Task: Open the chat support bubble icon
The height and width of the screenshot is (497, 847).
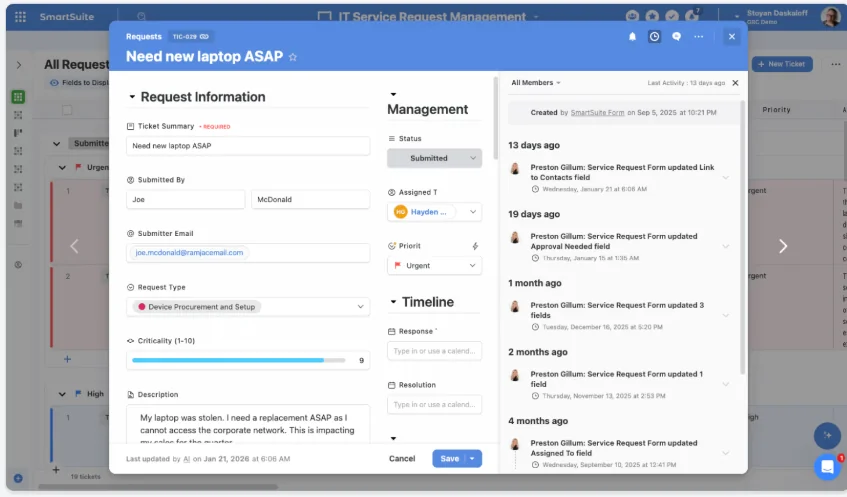Action: [827, 467]
